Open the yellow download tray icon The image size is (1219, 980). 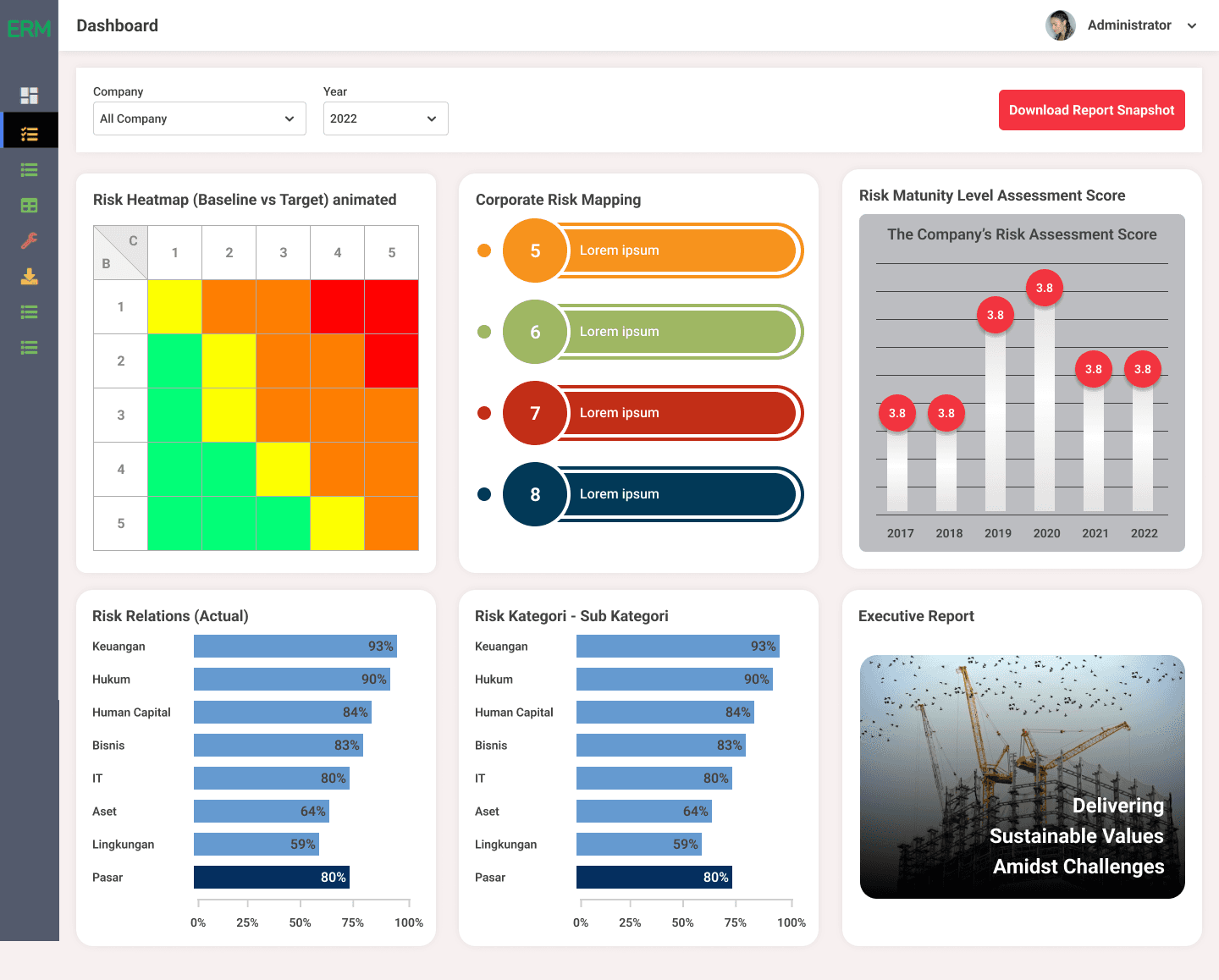coord(30,277)
